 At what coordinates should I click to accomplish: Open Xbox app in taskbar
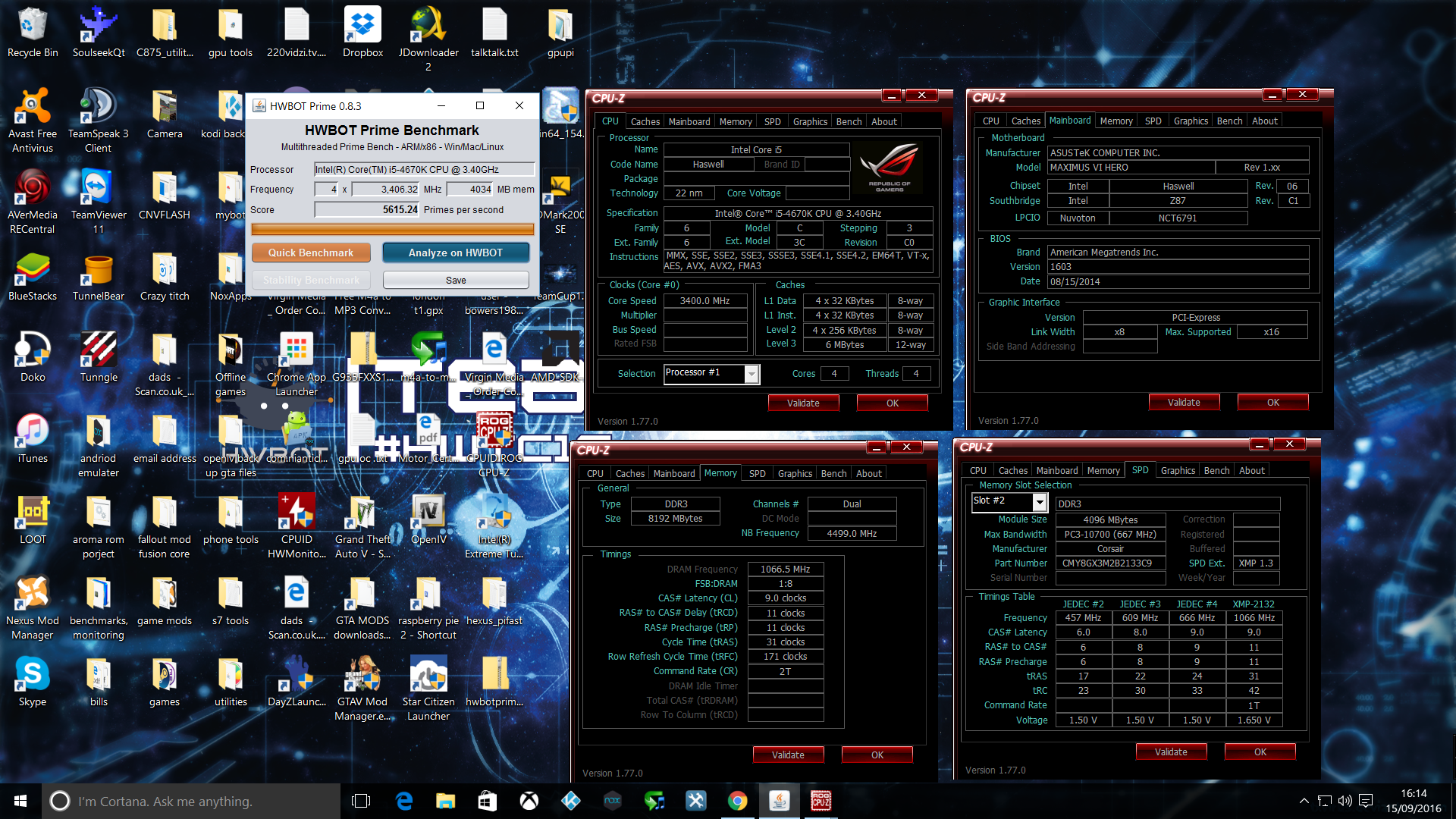click(529, 801)
